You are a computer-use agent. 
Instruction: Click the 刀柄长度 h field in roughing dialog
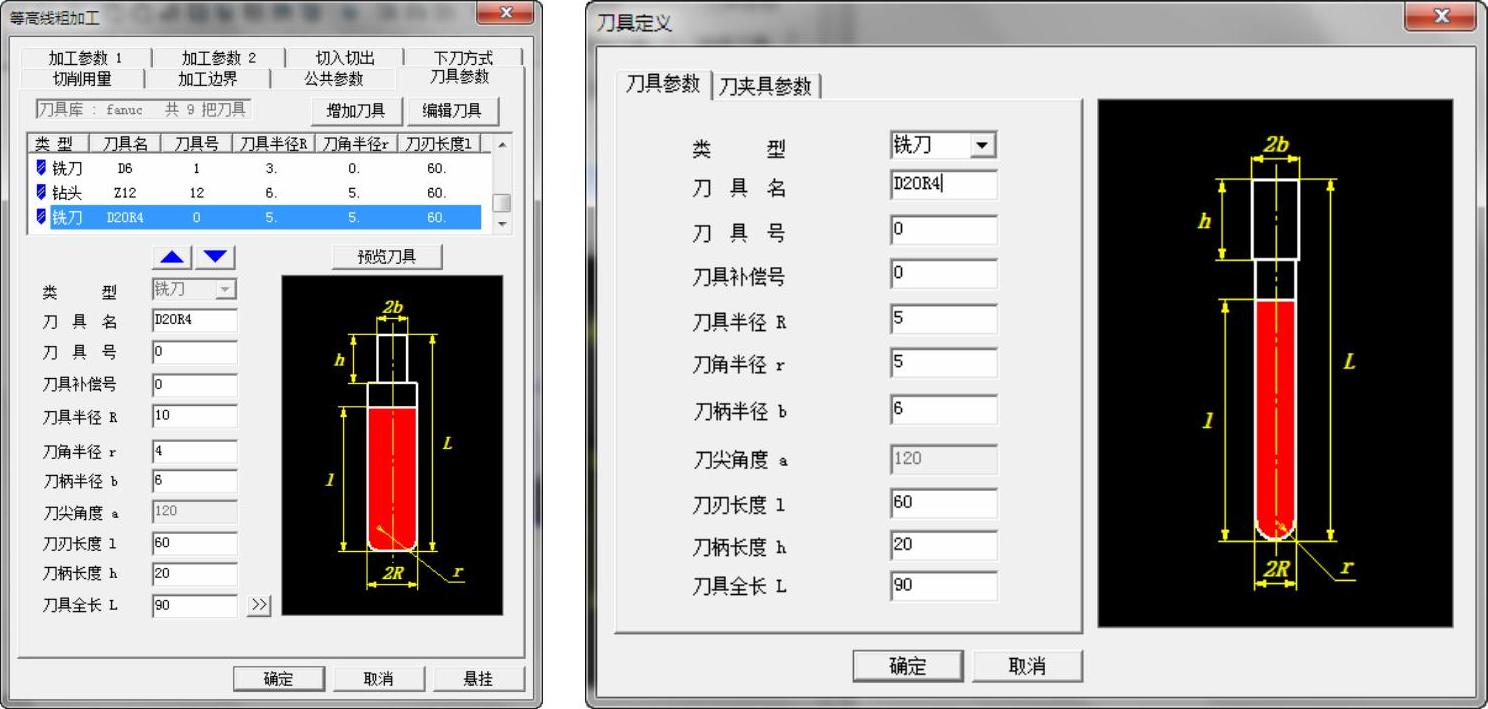(x=194, y=574)
